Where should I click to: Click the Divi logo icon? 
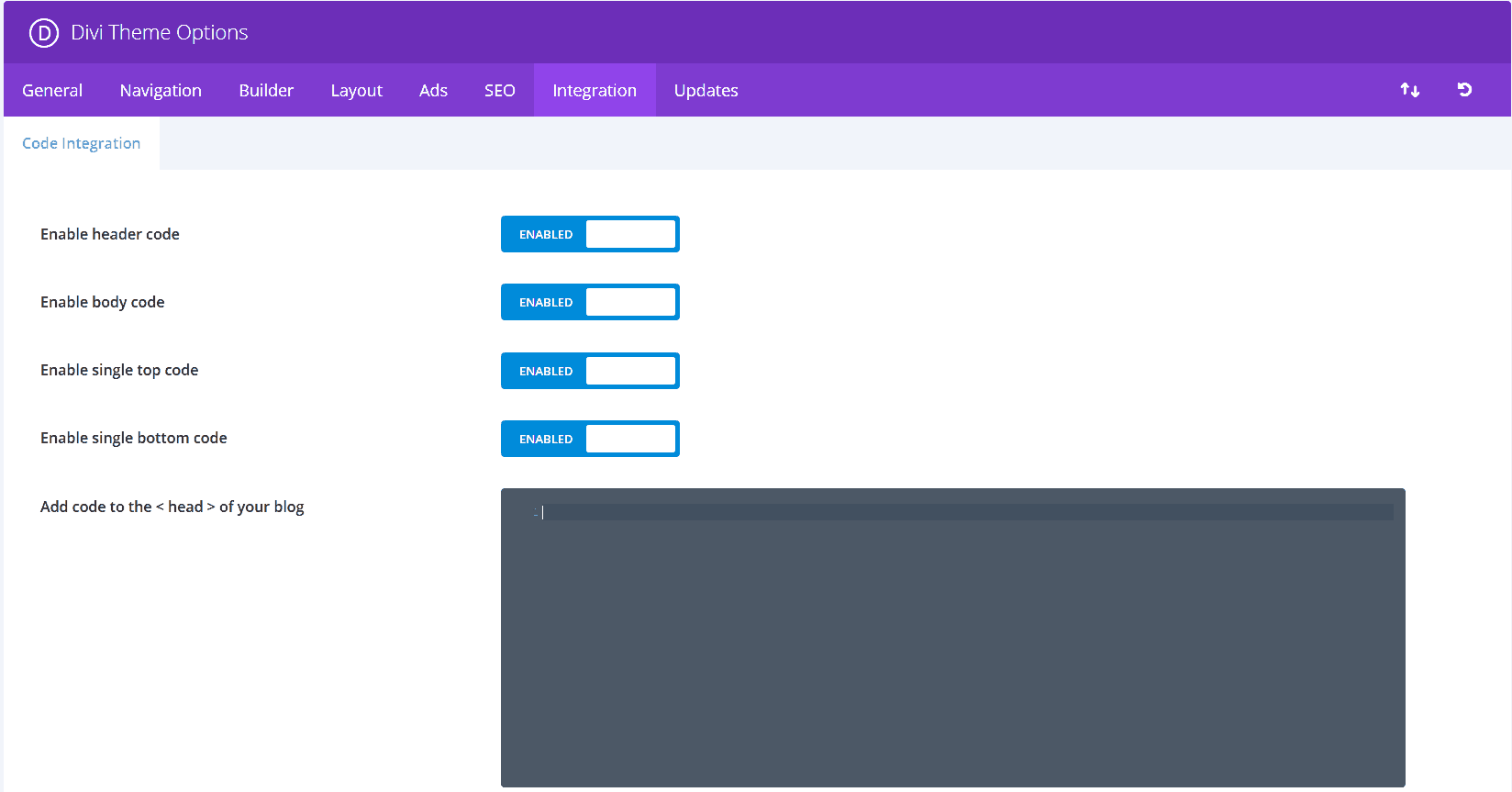(x=43, y=33)
